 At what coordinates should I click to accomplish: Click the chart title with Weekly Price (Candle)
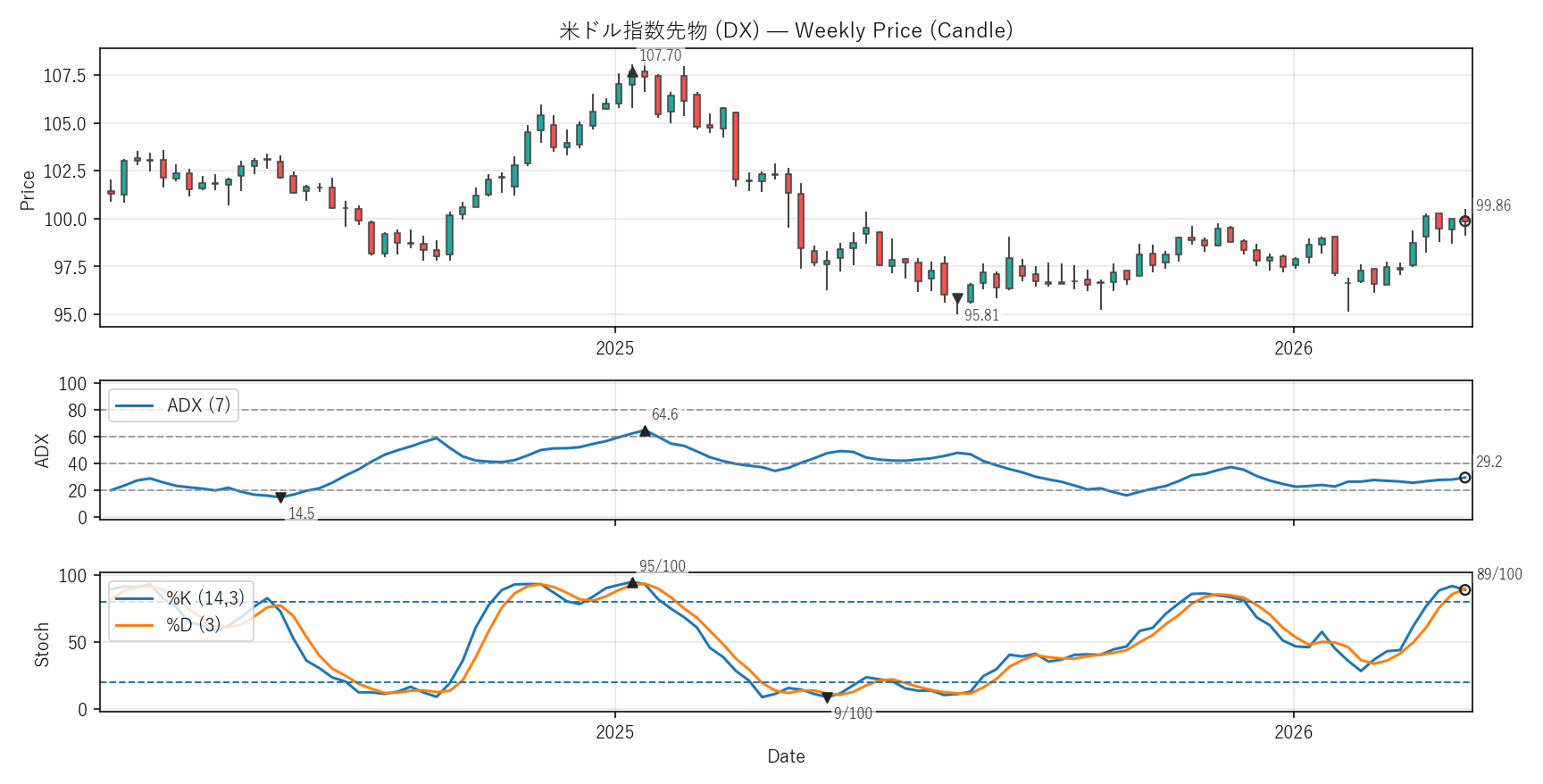click(786, 30)
